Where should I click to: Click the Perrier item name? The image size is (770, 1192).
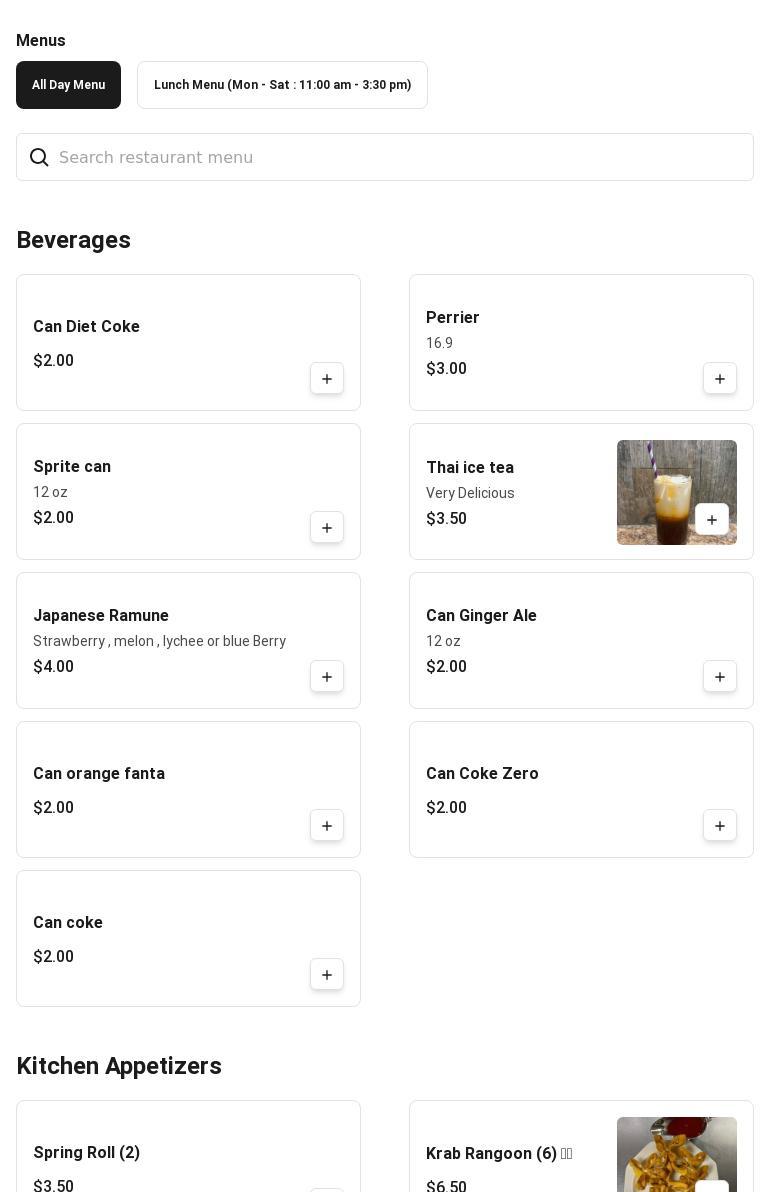coord(453,318)
